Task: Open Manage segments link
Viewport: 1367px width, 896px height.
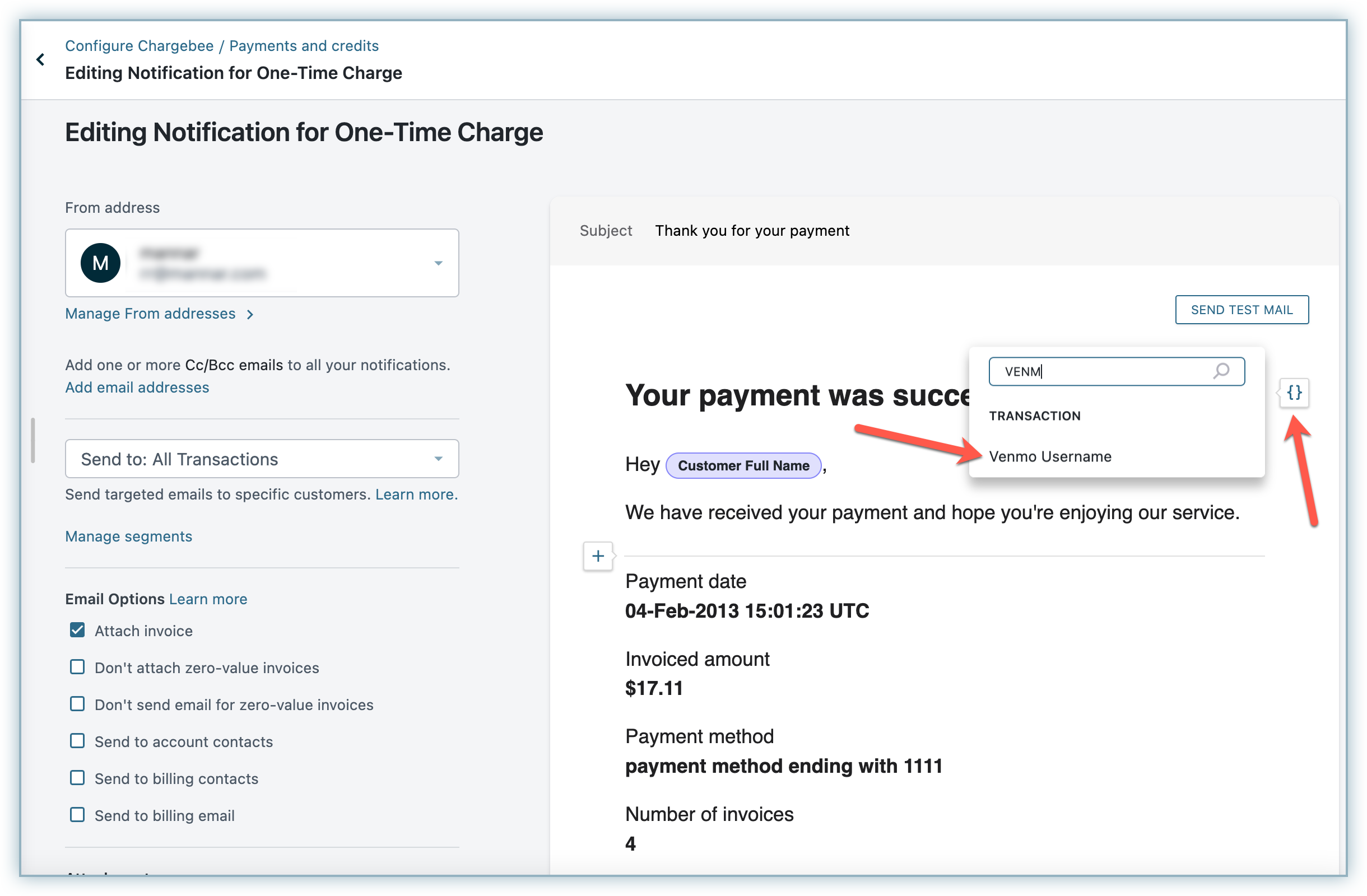Action: coord(129,536)
